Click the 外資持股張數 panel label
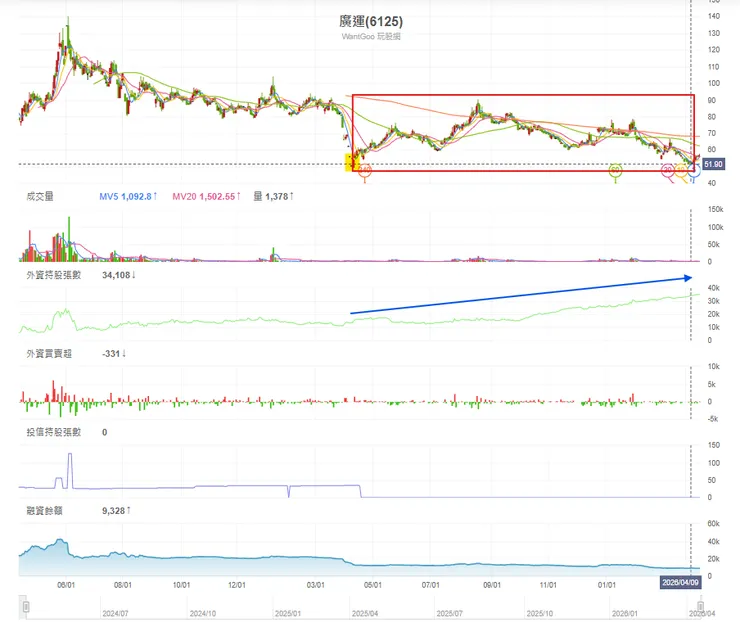Viewport: 740px width, 622px height. point(53,275)
